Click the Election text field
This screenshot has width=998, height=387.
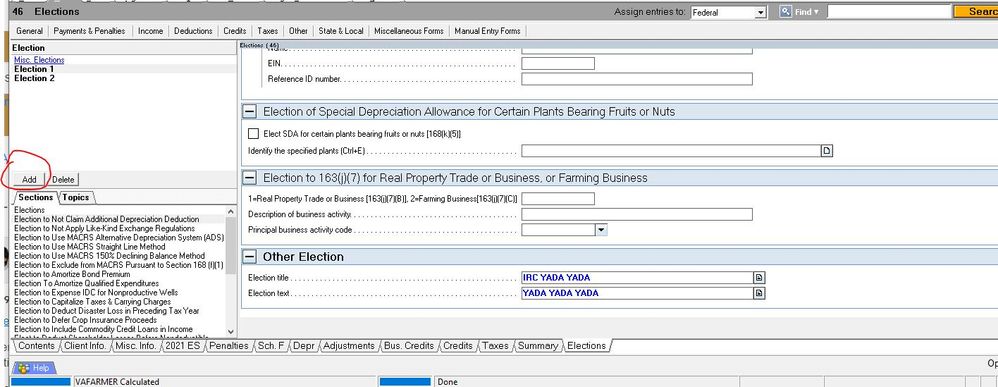pos(637,293)
